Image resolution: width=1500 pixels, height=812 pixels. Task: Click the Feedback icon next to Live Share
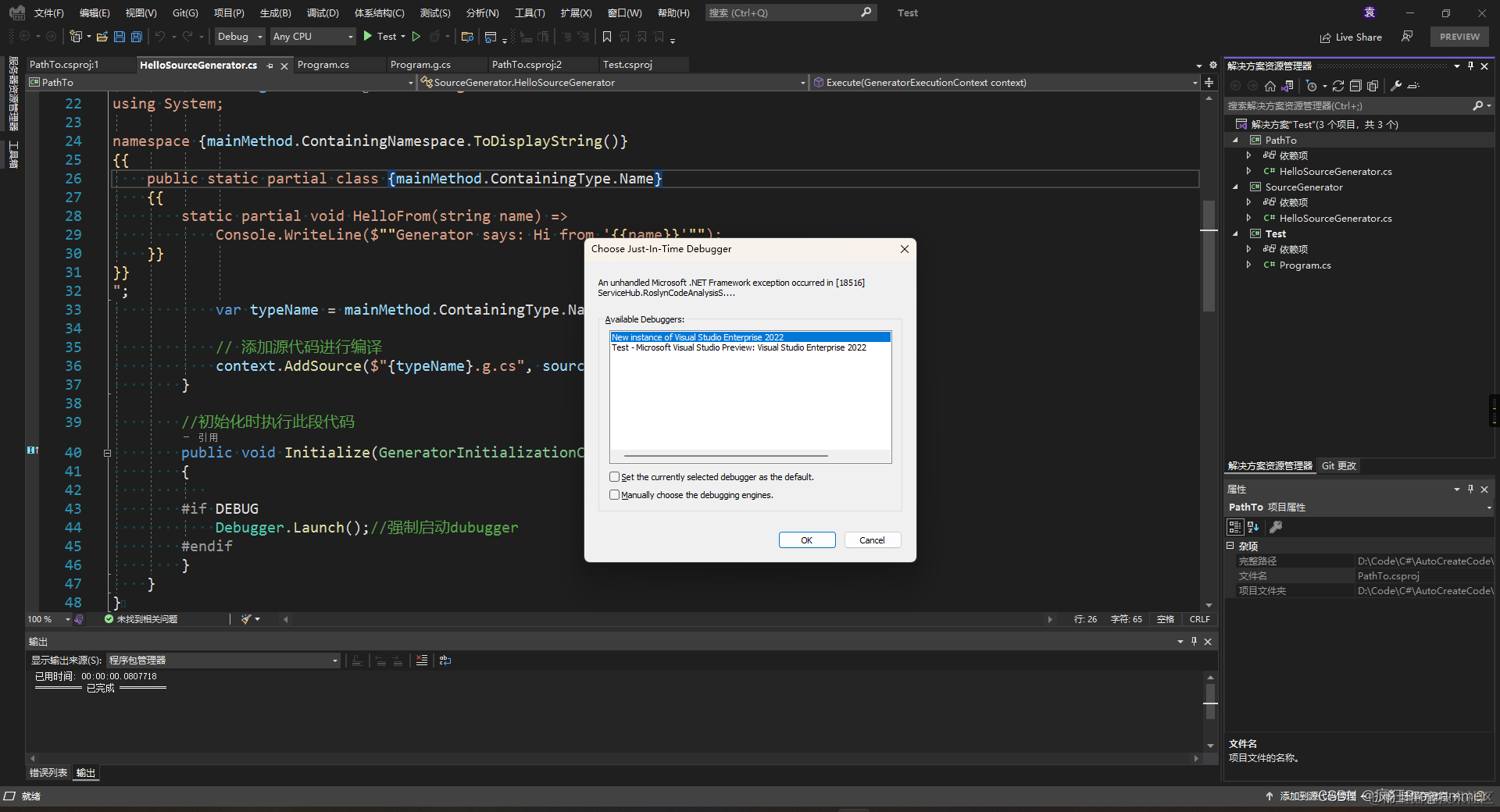pyautogui.click(x=1407, y=37)
